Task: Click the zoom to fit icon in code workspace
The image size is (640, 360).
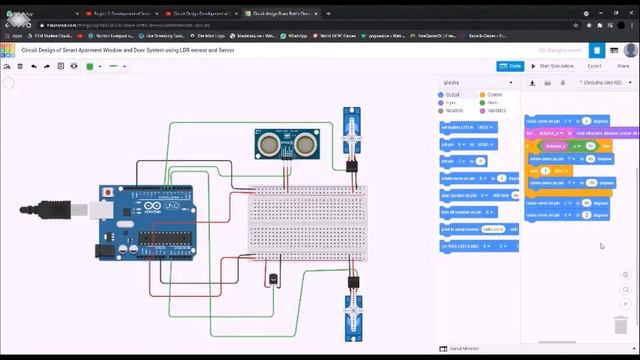Action: [625, 304]
